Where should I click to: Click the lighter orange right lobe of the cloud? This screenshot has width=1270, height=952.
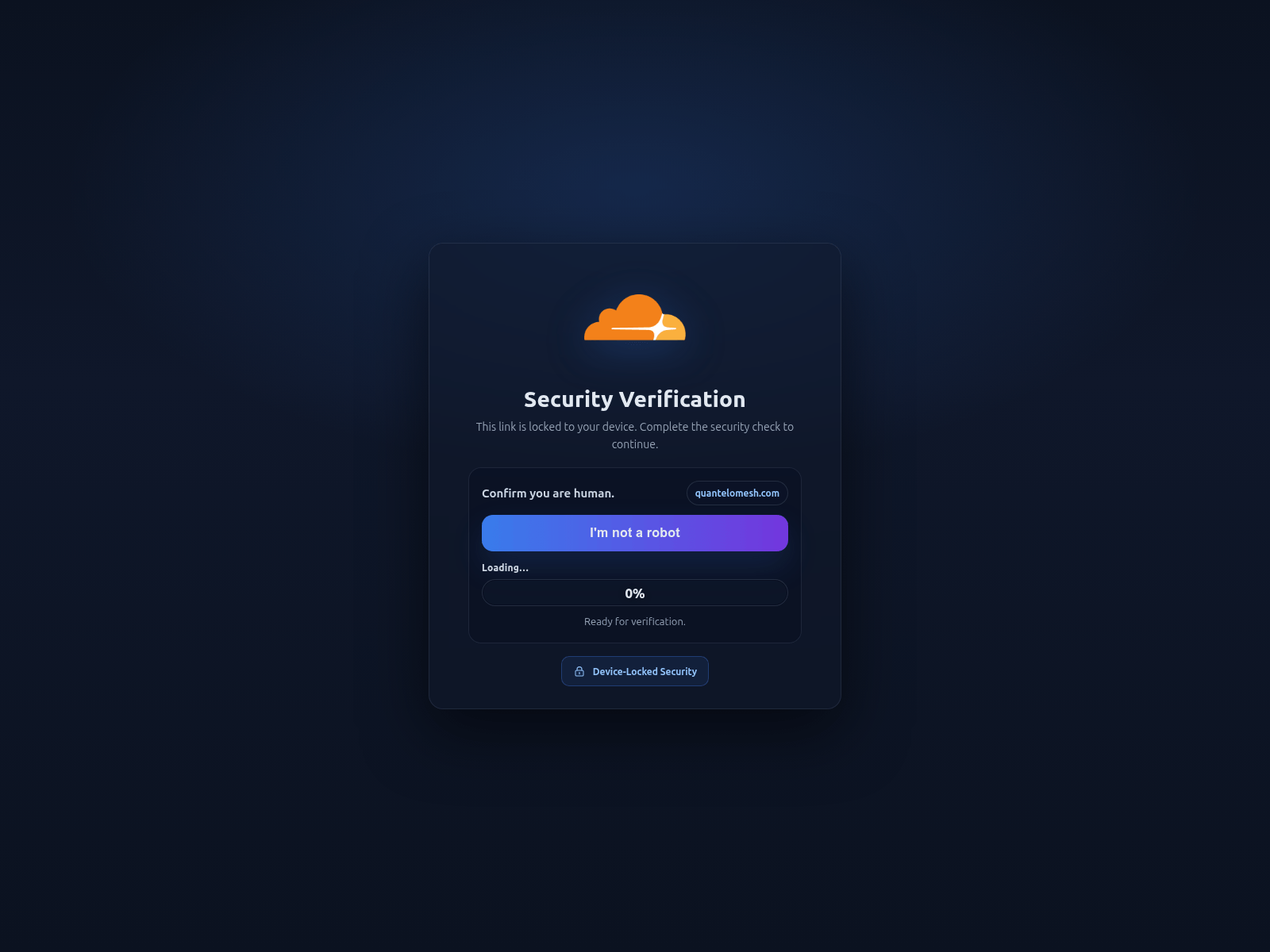click(674, 329)
